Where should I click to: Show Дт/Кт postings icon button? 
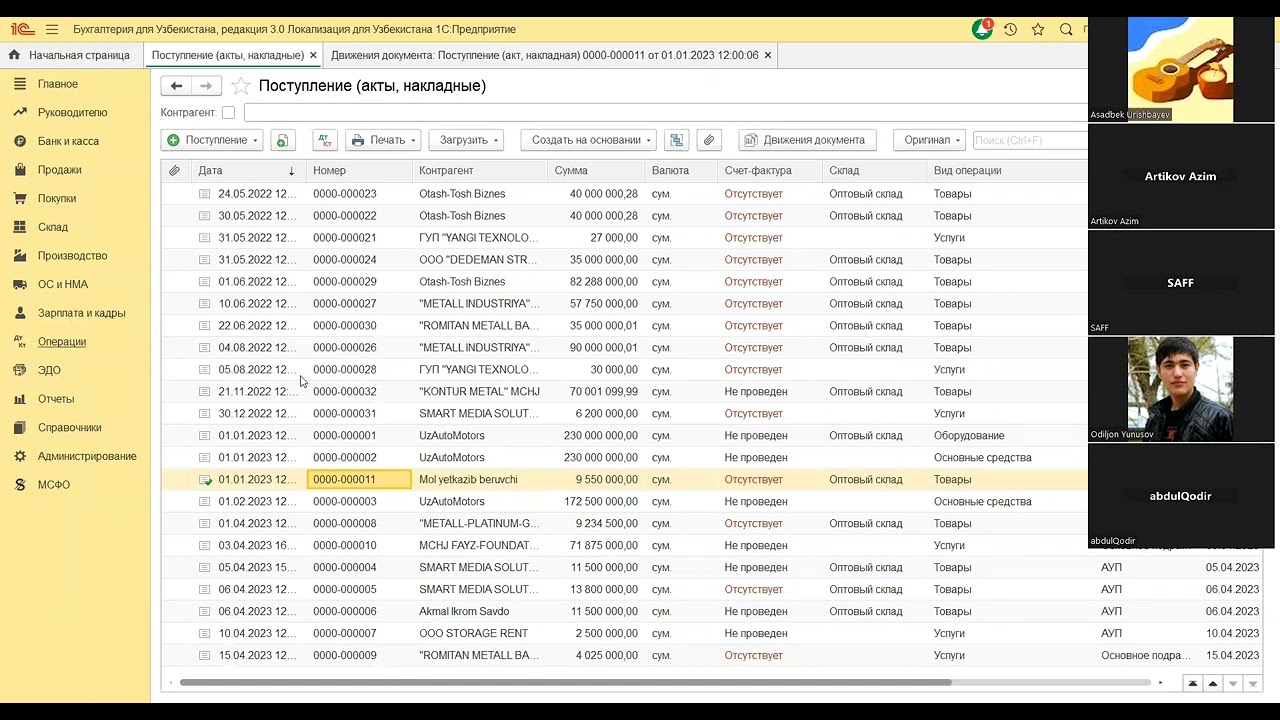tap(325, 140)
